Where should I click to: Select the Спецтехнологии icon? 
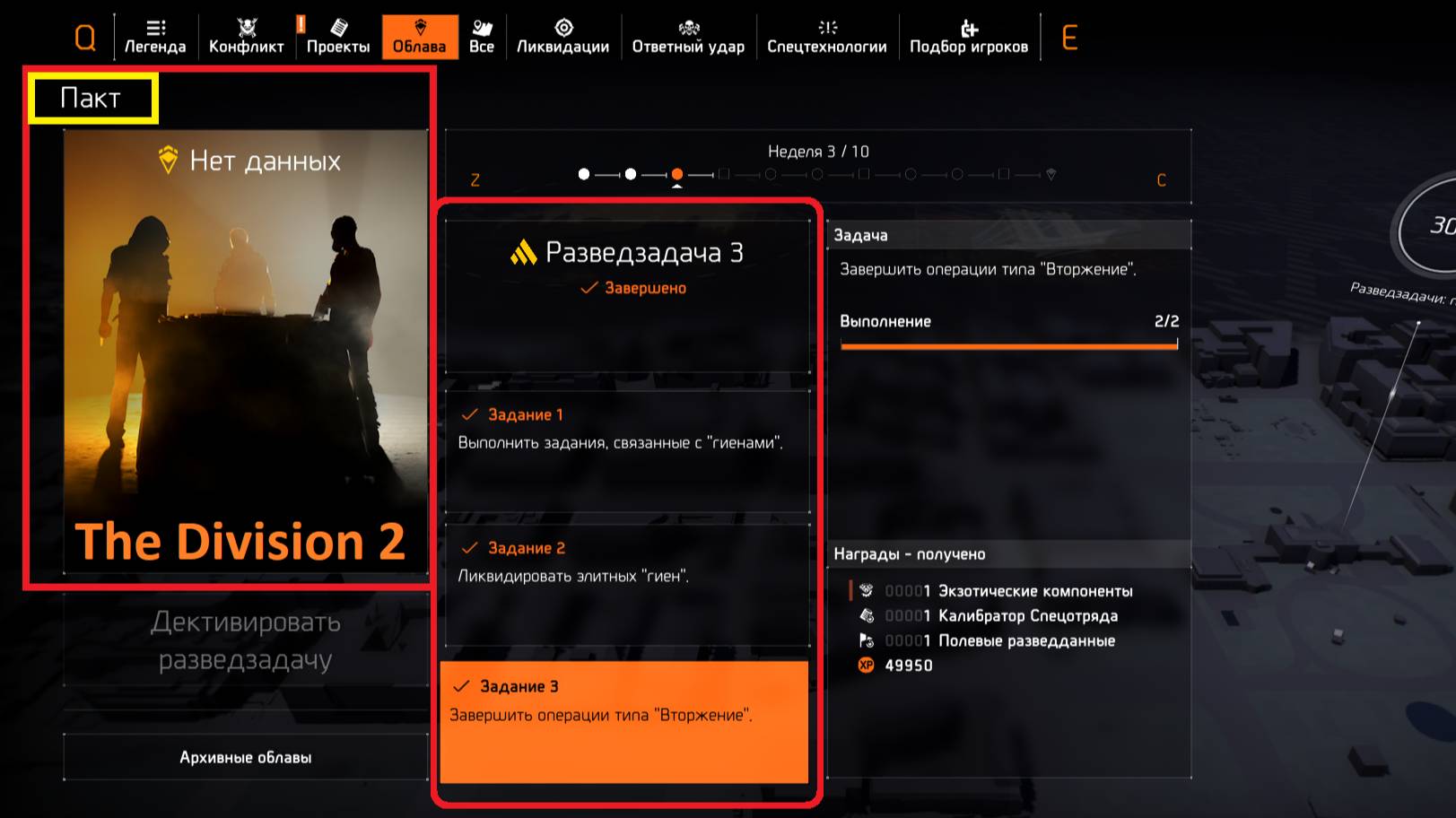[x=826, y=26]
